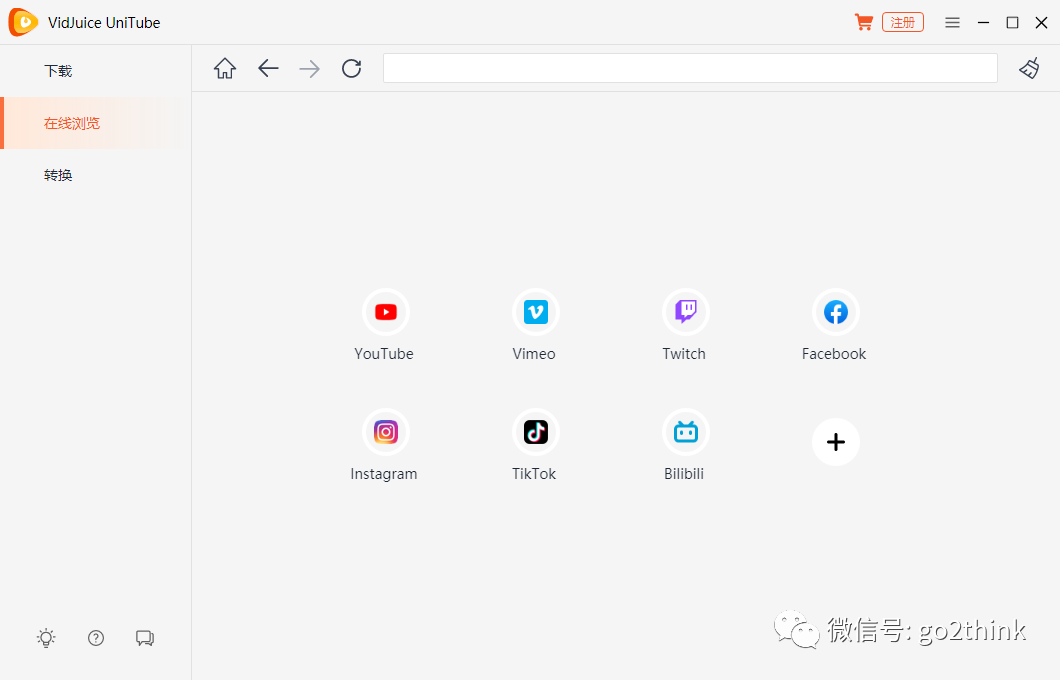Close the VidJuice UniTube window

pyautogui.click(x=1042, y=22)
